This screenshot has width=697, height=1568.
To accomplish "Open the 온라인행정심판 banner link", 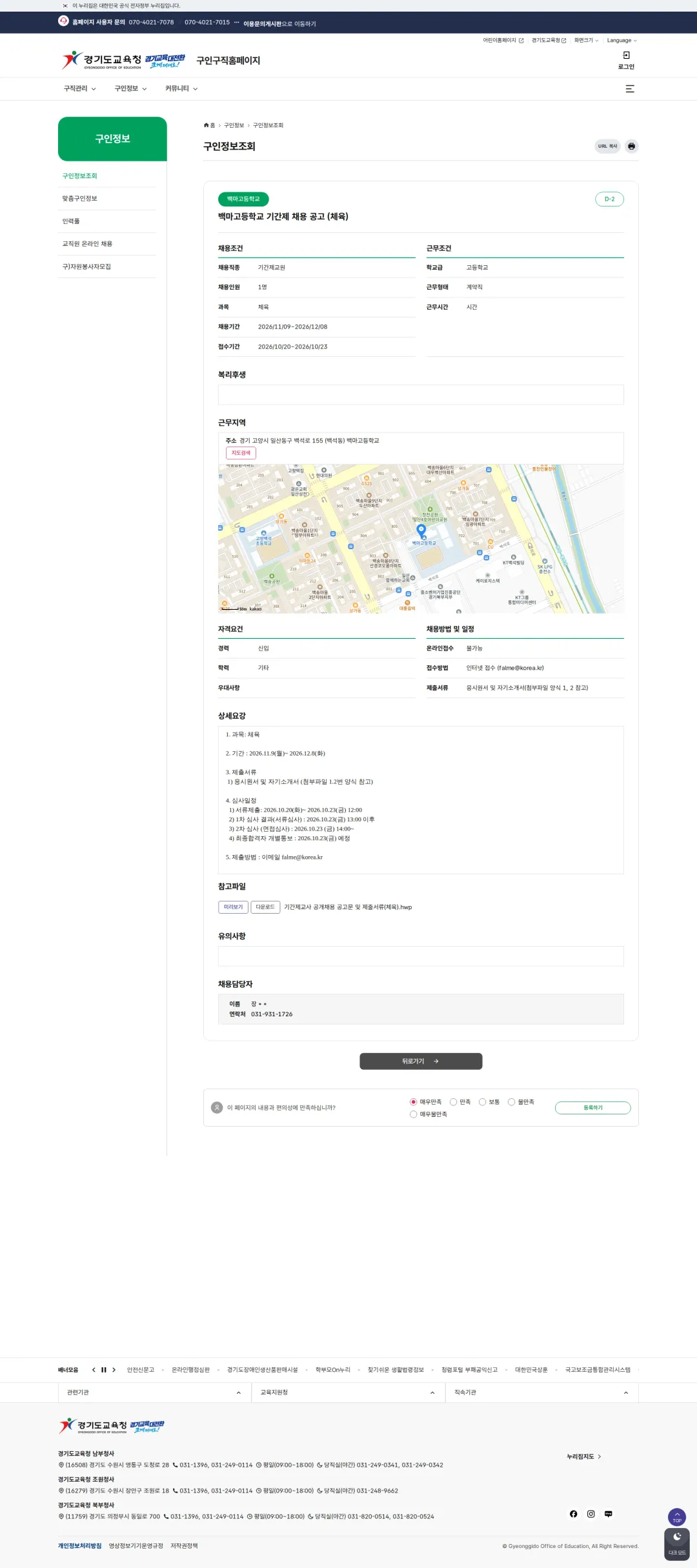I will (x=190, y=1370).
